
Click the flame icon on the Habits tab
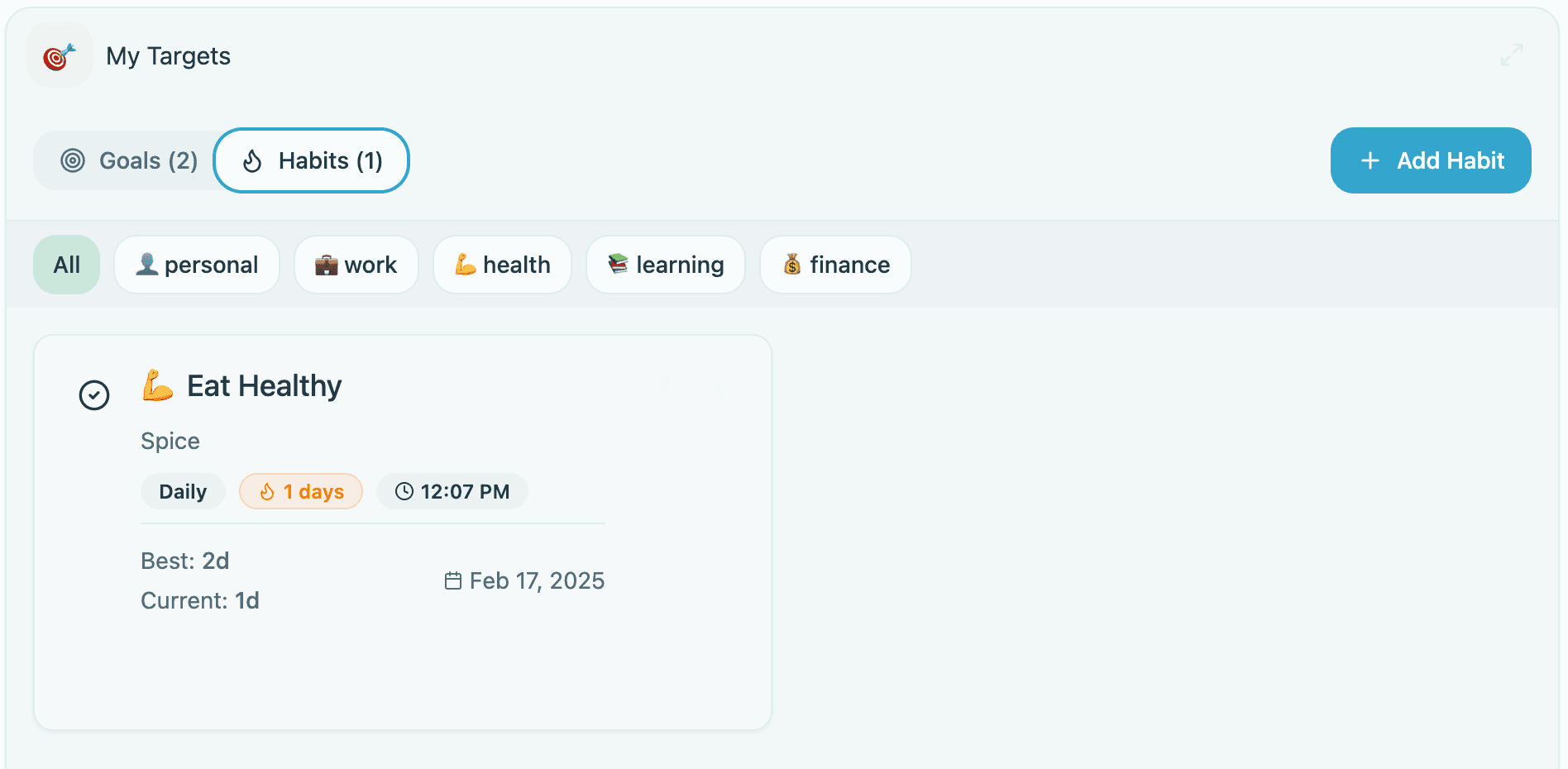tap(252, 160)
